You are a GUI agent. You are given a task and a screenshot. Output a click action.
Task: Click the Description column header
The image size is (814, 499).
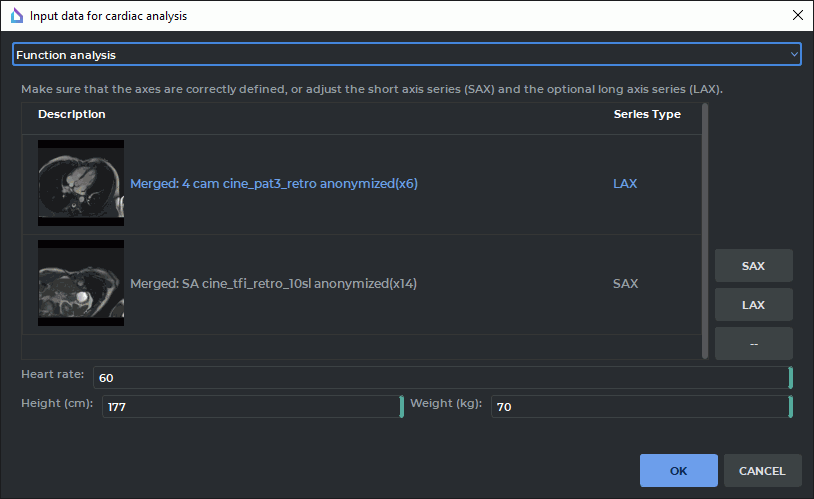[x=72, y=115]
